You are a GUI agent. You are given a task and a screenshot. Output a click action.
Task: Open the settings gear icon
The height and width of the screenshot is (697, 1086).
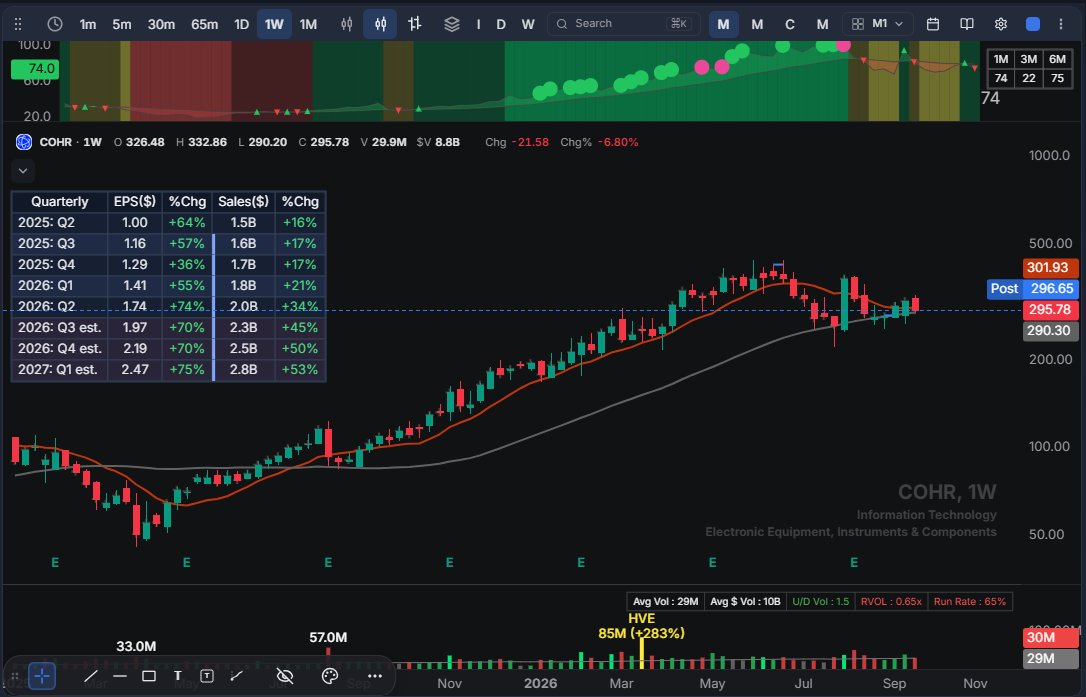pos(1001,24)
